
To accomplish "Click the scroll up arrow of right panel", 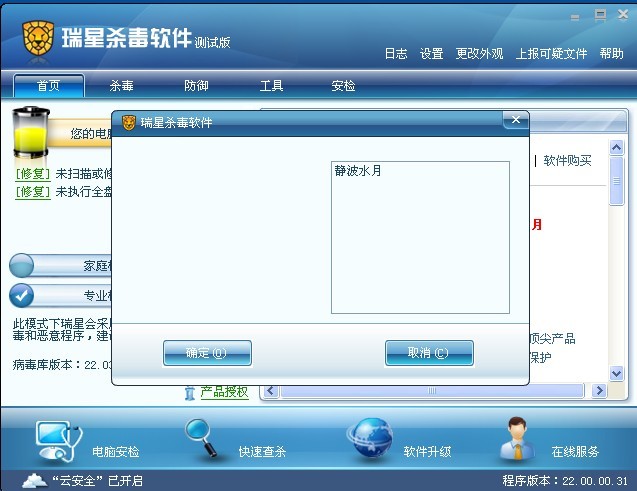I will coord(616,147).
